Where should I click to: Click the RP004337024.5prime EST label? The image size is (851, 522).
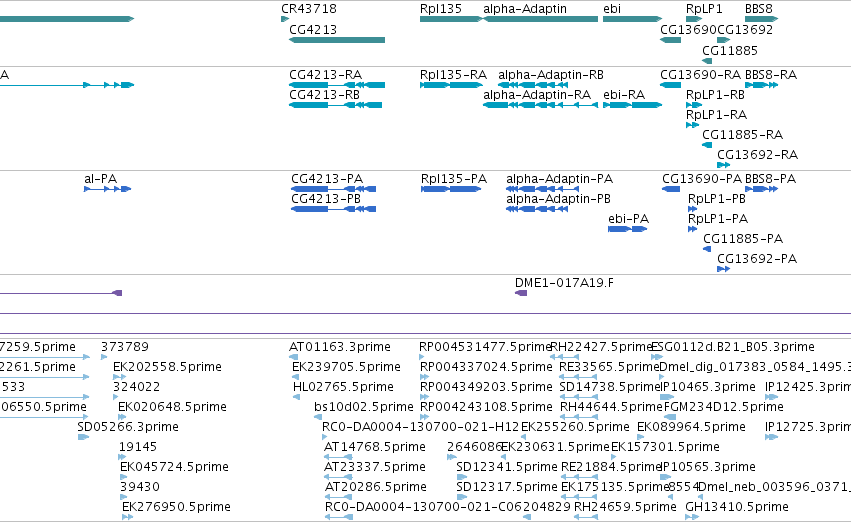click(x=486, y=367)
